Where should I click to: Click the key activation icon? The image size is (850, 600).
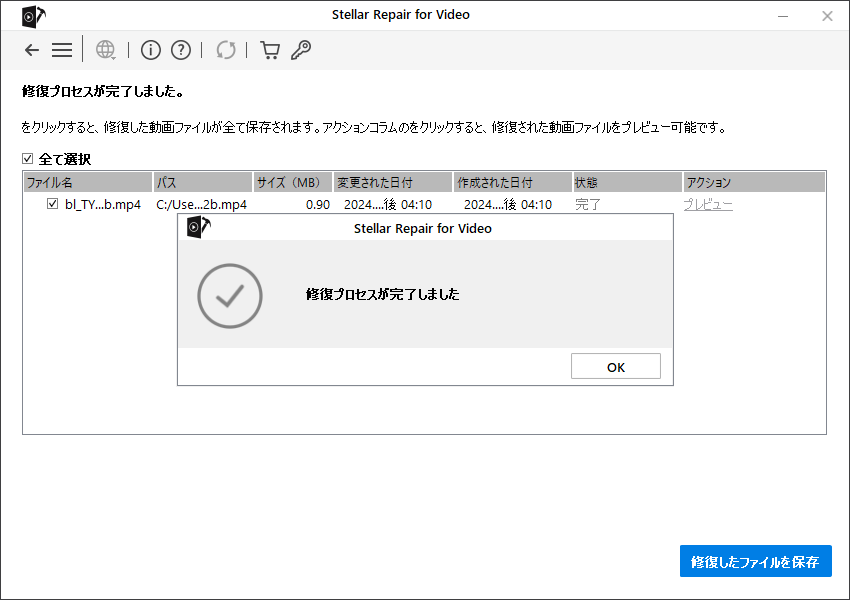(x=301, y=50)
